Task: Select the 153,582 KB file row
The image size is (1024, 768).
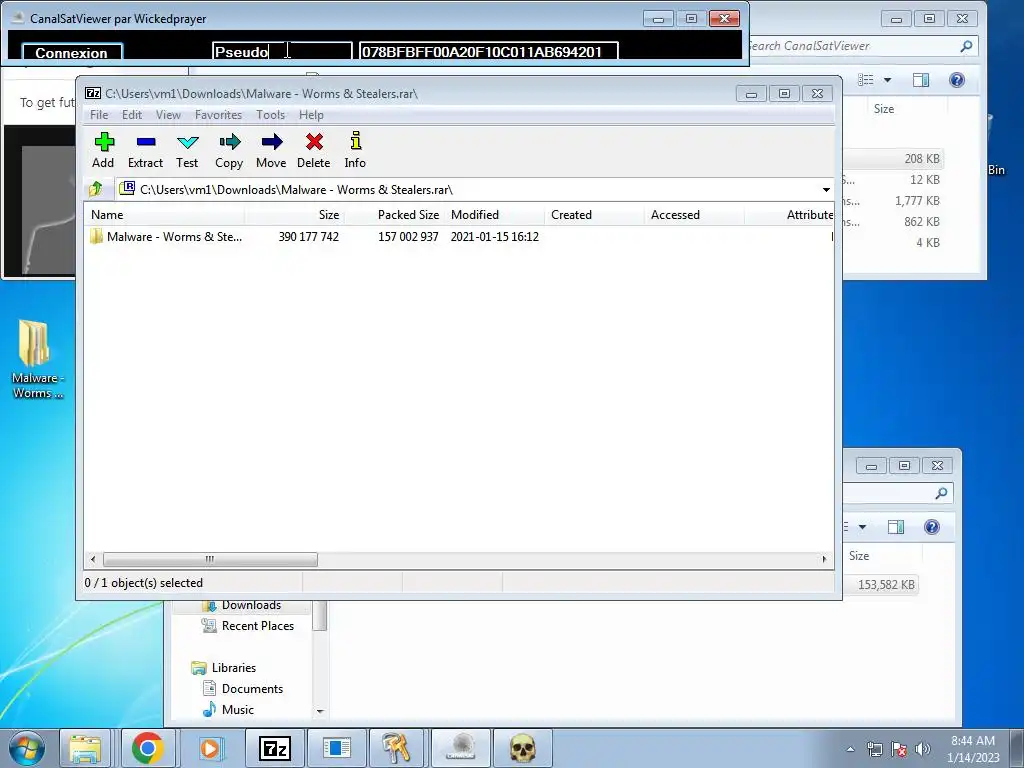Action: pyautogui.click(x=881, y=584)
